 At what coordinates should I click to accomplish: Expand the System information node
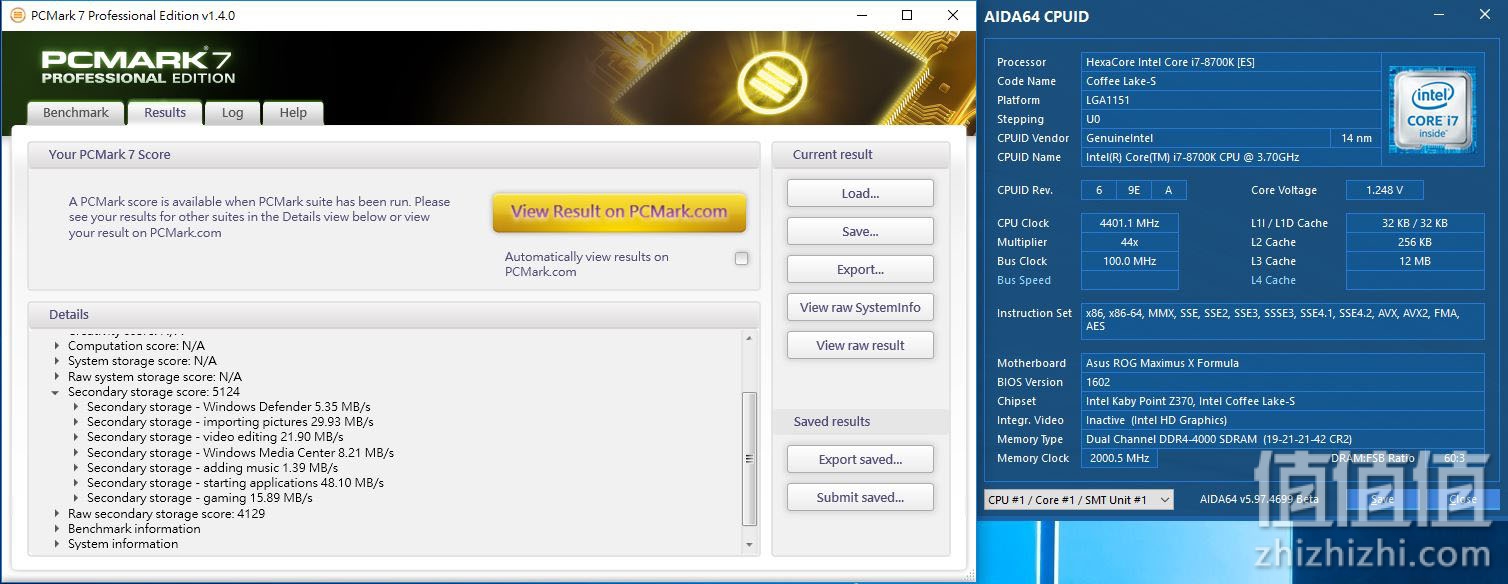58,544
